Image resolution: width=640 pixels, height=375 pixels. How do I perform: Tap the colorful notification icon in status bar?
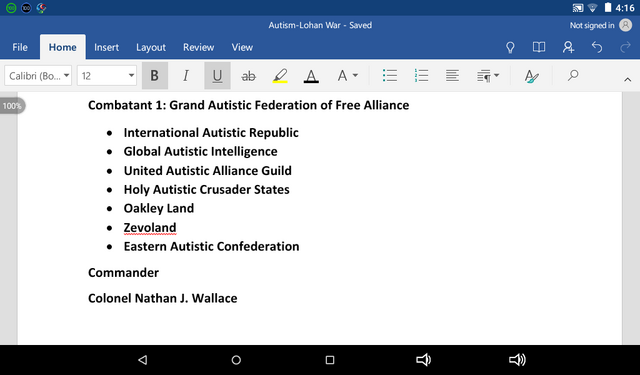coord(41,8)
